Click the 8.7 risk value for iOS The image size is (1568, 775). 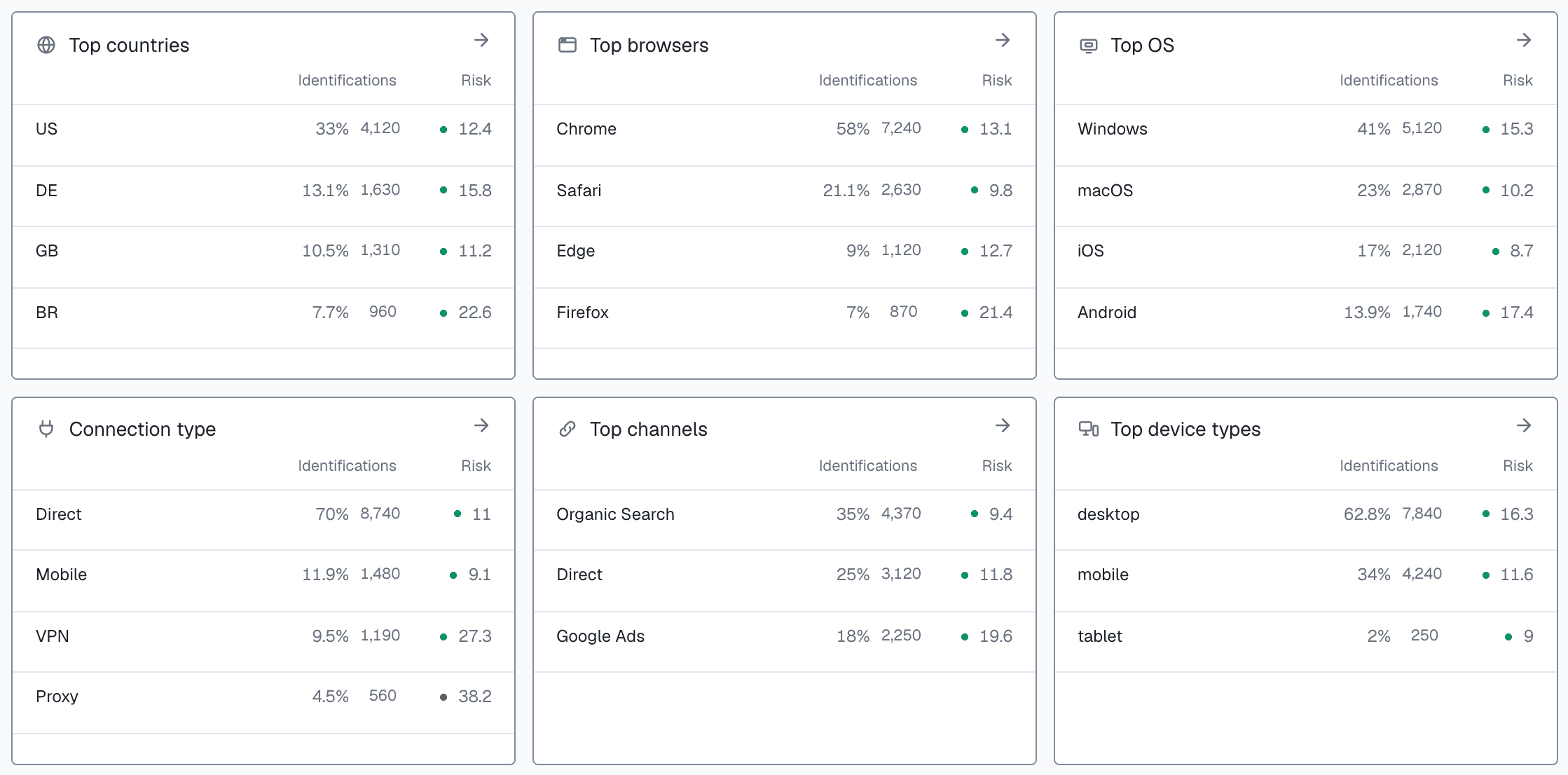pyautogui.click(x=1522, y=251)
